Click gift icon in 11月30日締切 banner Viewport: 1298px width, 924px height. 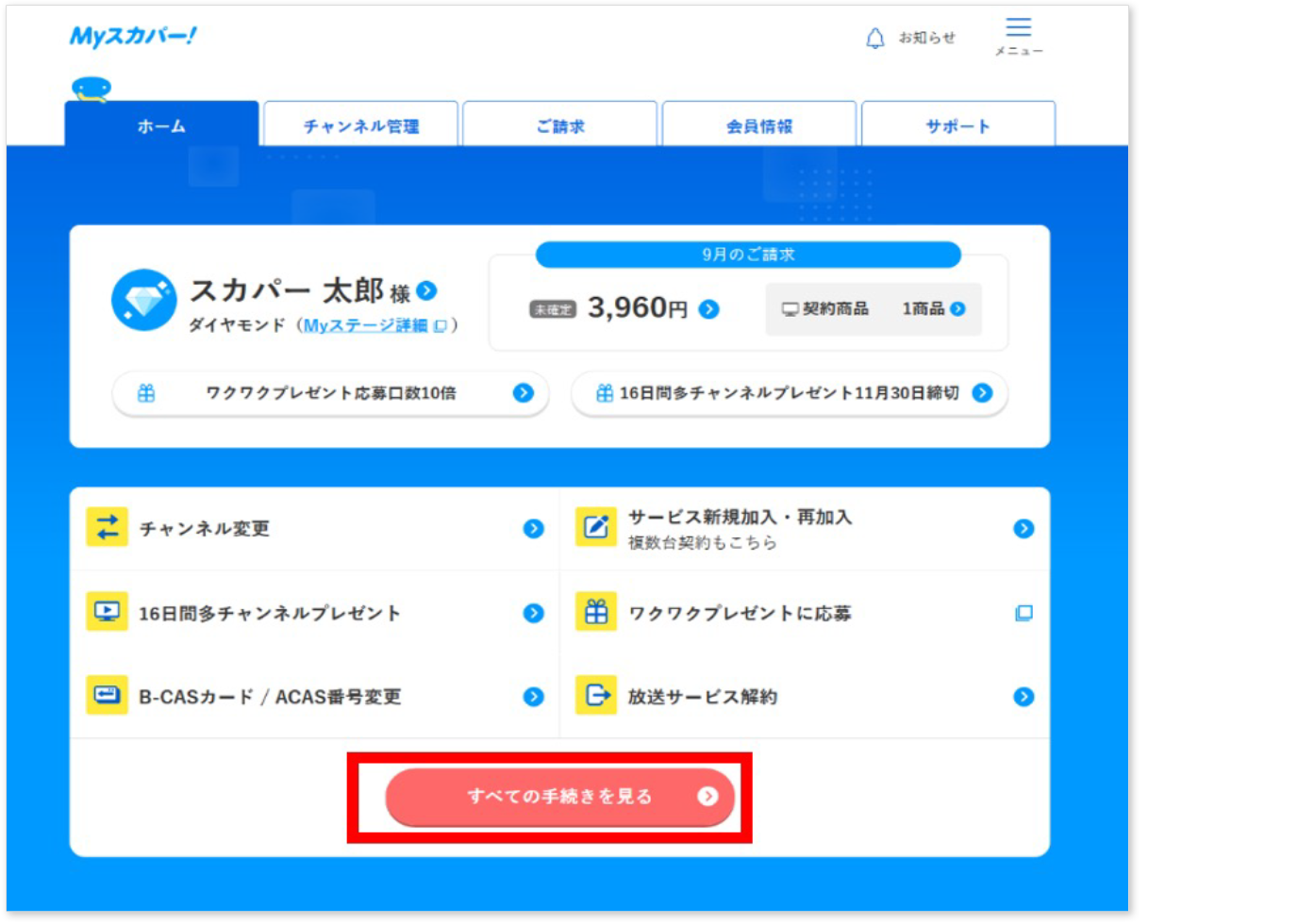605,393
